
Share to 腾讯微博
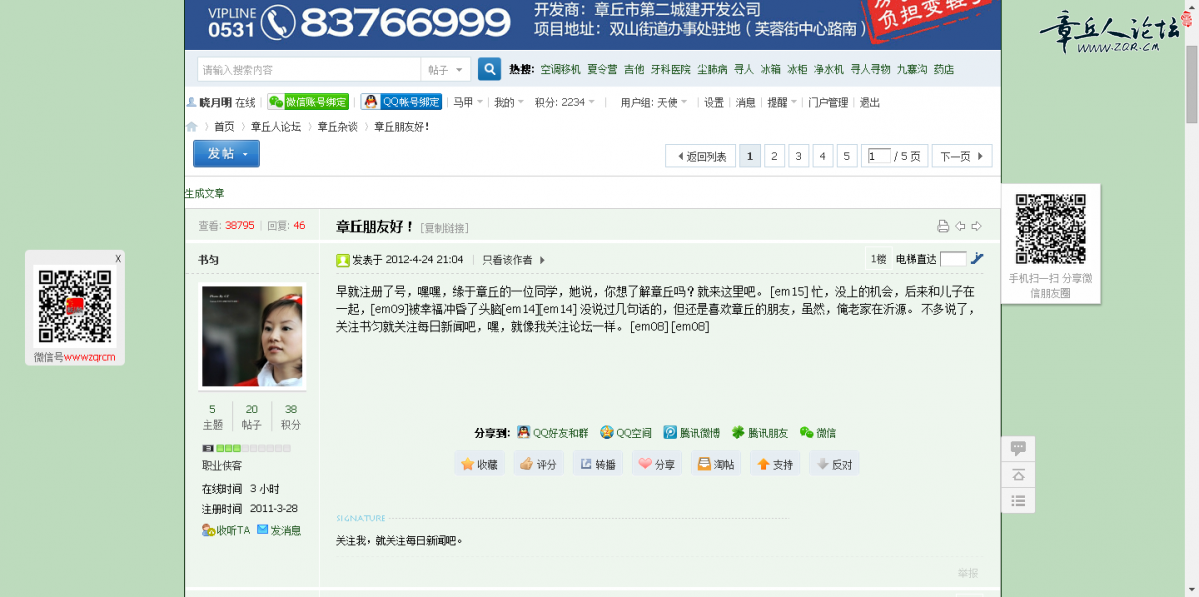(x=691, y=433)
